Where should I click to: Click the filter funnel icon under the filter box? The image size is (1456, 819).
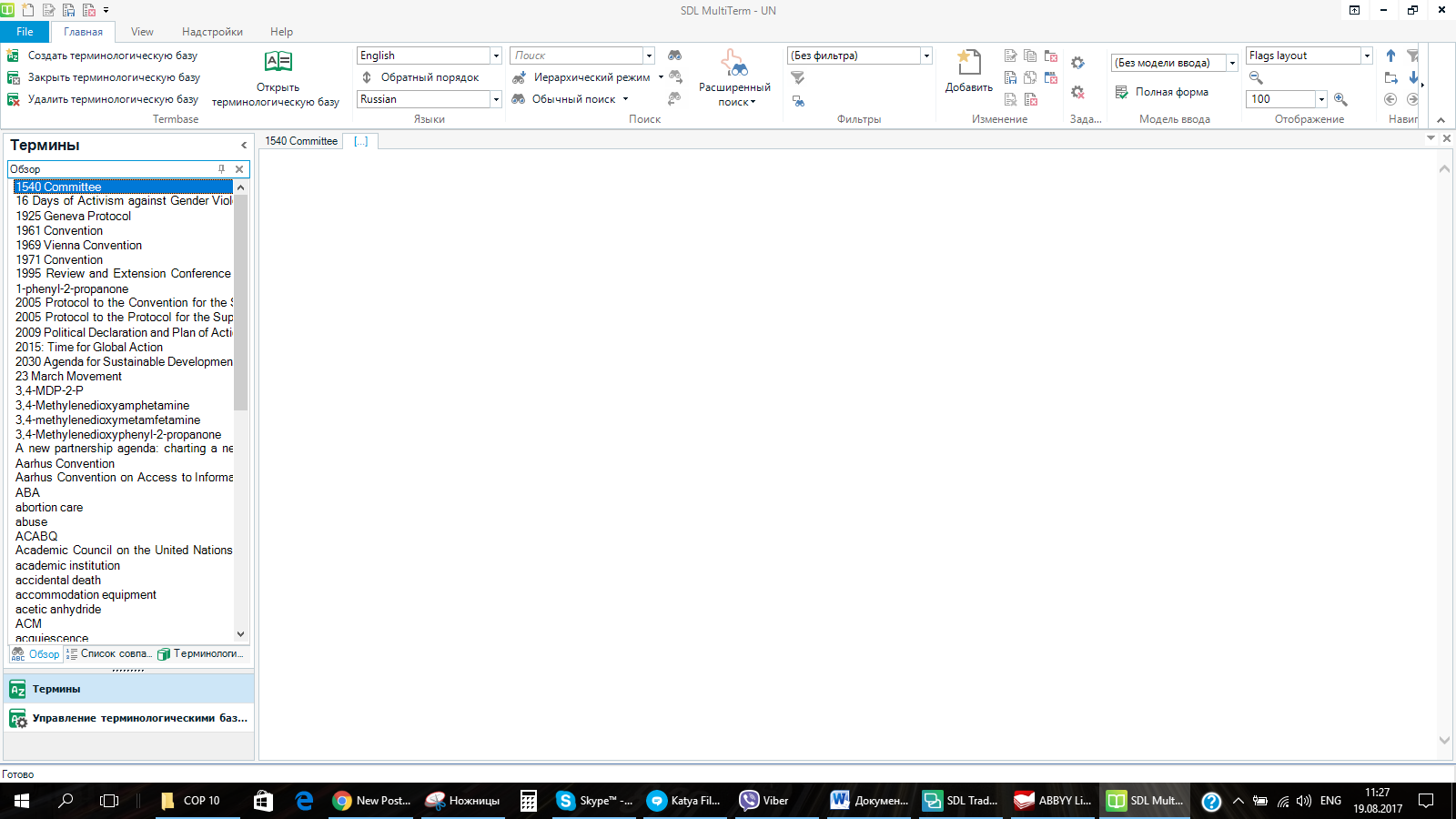tap(798, 78)
